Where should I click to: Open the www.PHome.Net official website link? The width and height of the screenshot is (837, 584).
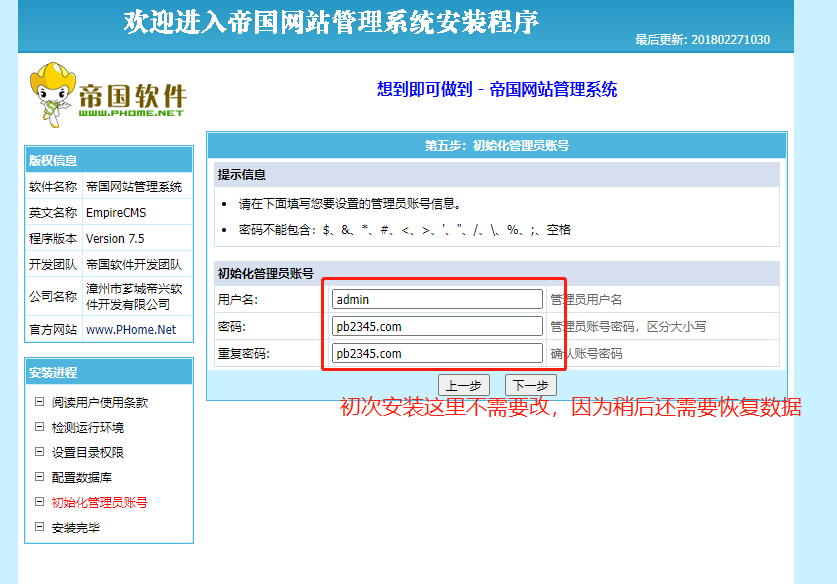click(131, 330)
